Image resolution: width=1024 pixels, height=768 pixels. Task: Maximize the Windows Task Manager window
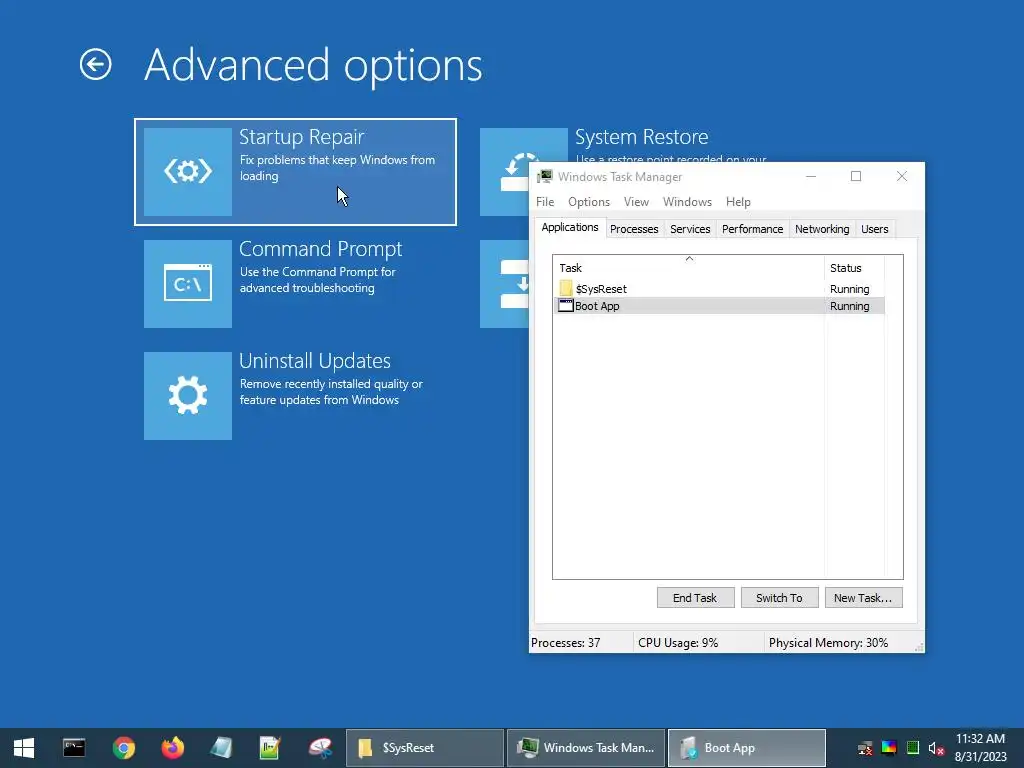tap(856, 176)
